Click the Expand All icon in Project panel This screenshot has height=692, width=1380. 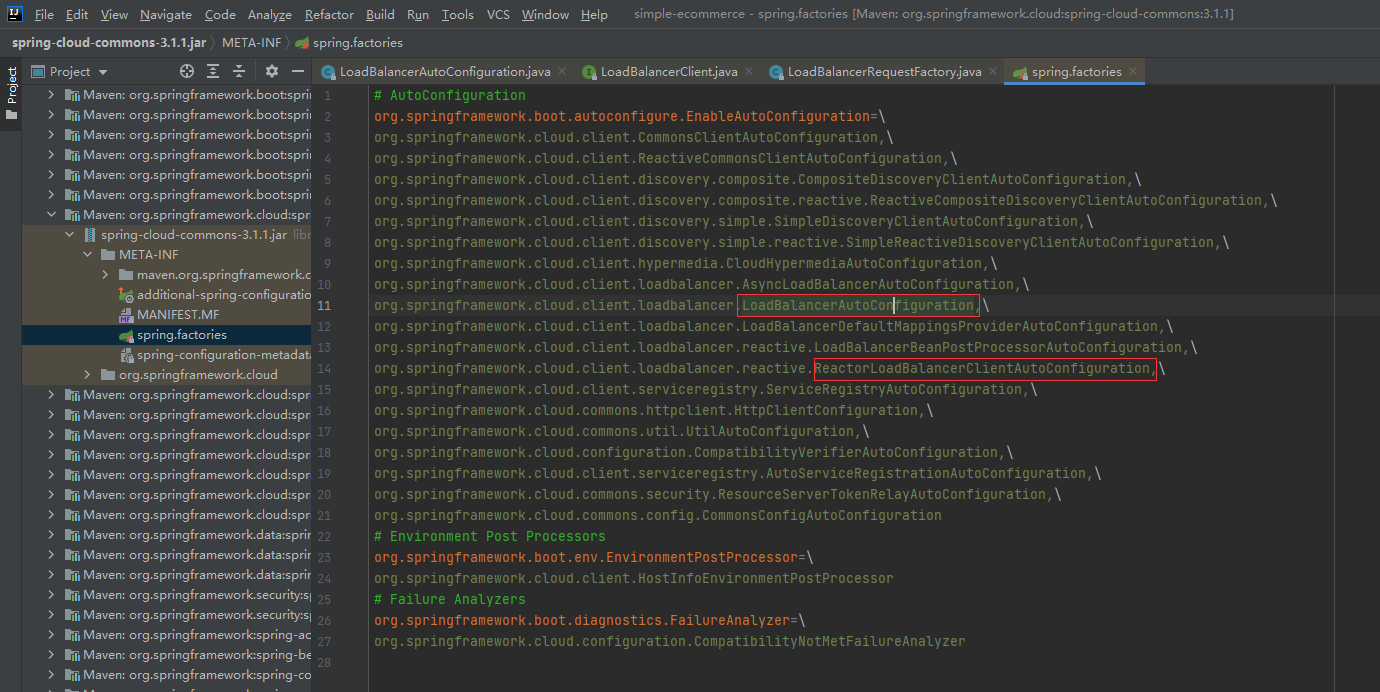tap(213, 71)
